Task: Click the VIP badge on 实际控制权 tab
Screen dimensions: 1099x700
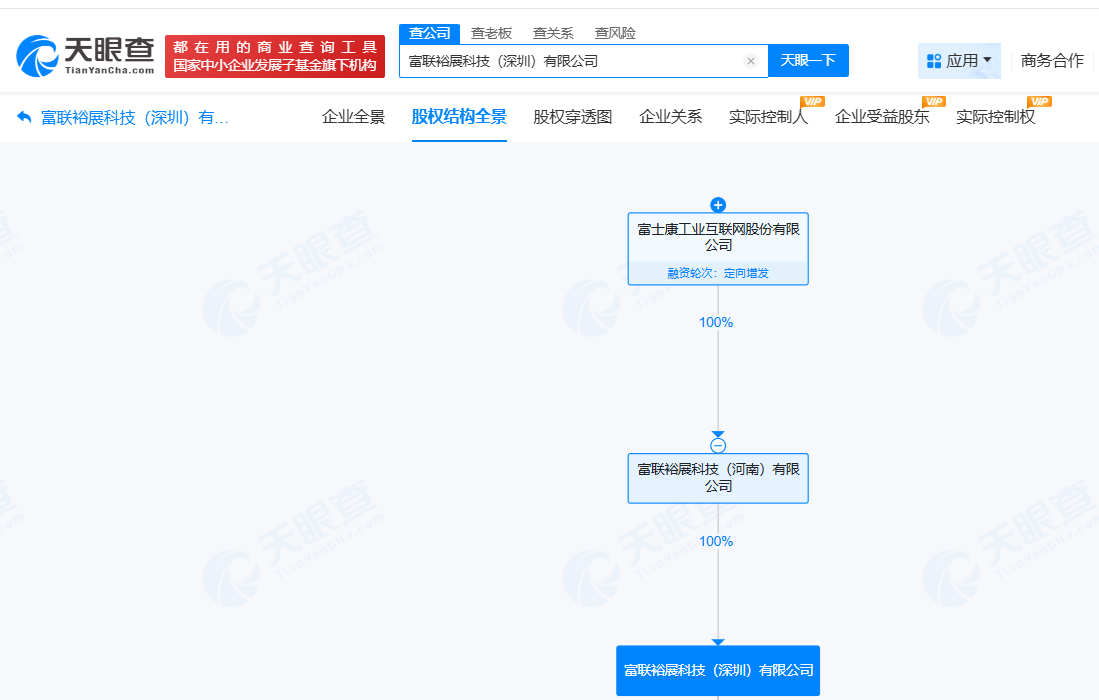Action: click(x=1040, y=101)
